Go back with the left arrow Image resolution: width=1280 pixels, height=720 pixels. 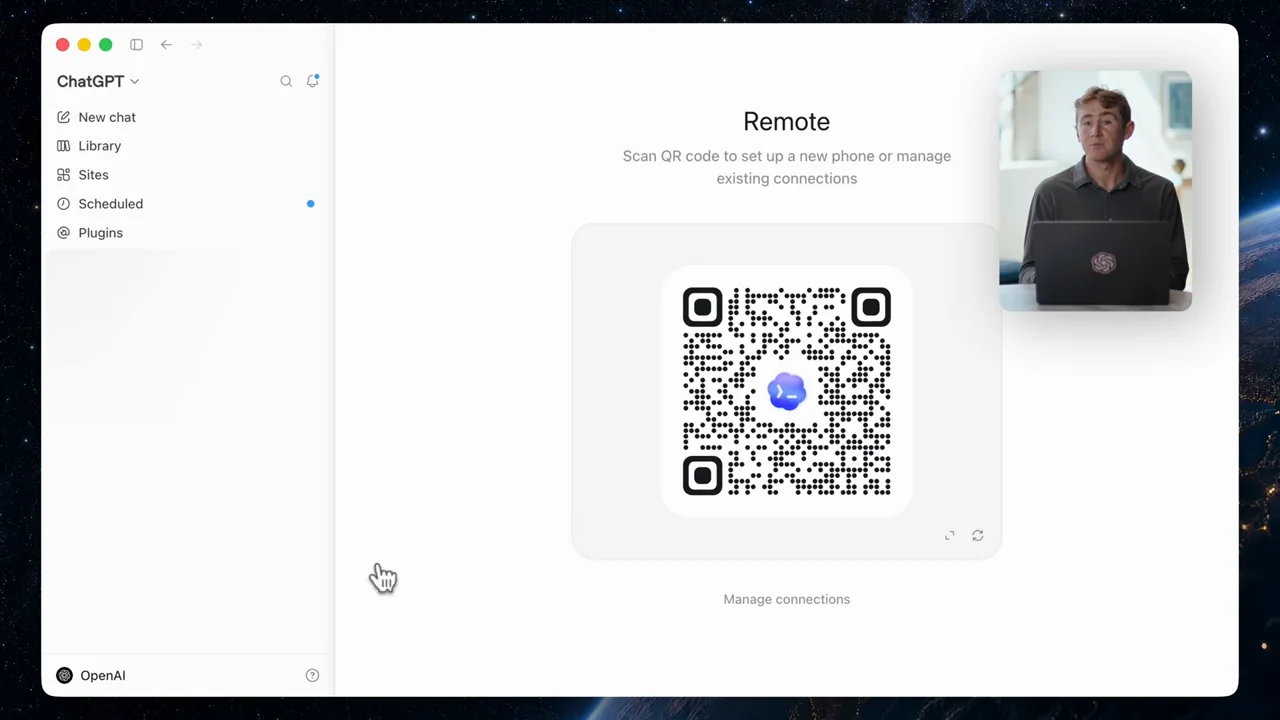(x=166, y=45)
